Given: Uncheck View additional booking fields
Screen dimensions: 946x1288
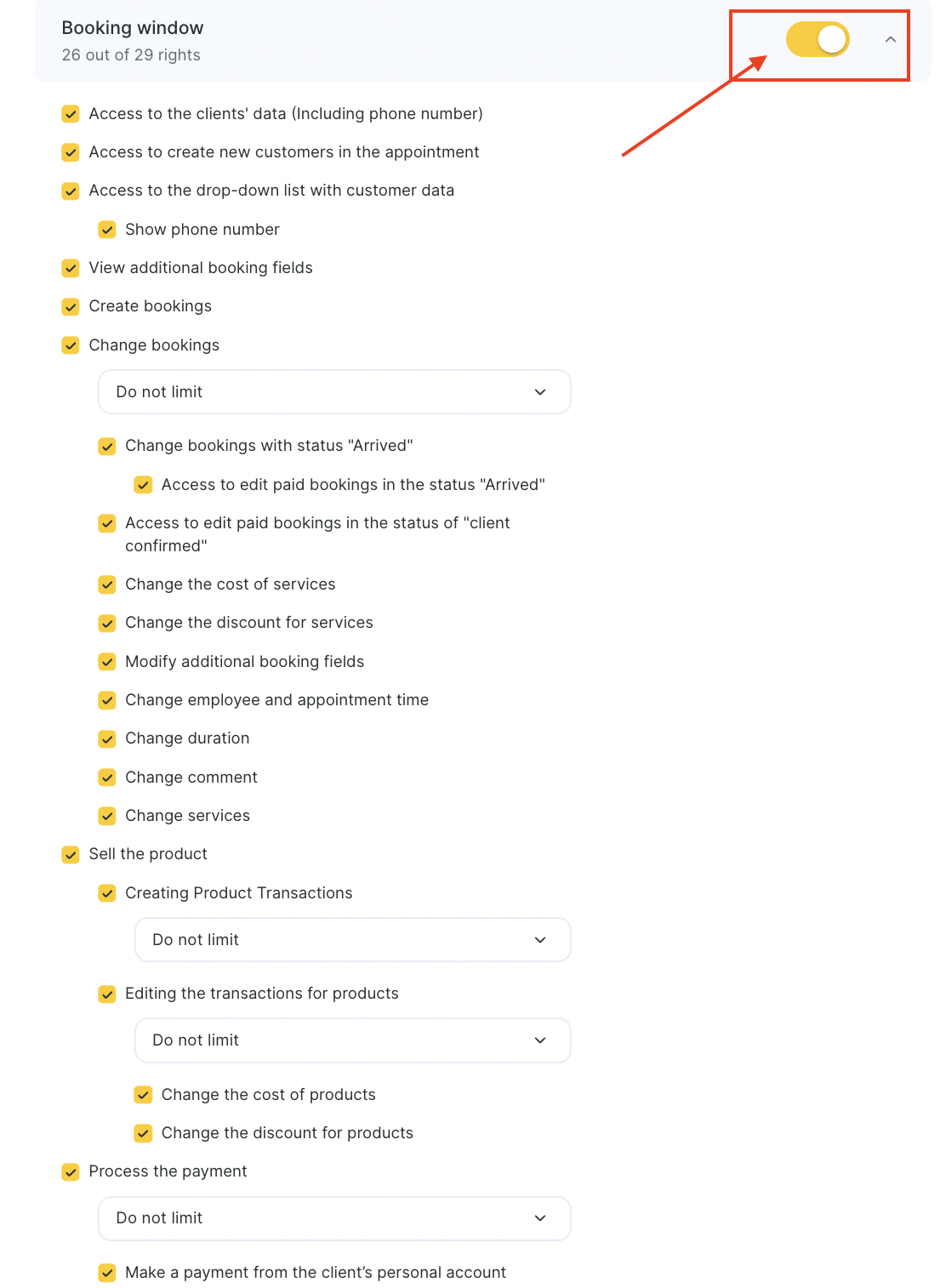Looking at the screenshot, I should pos(71,268).
